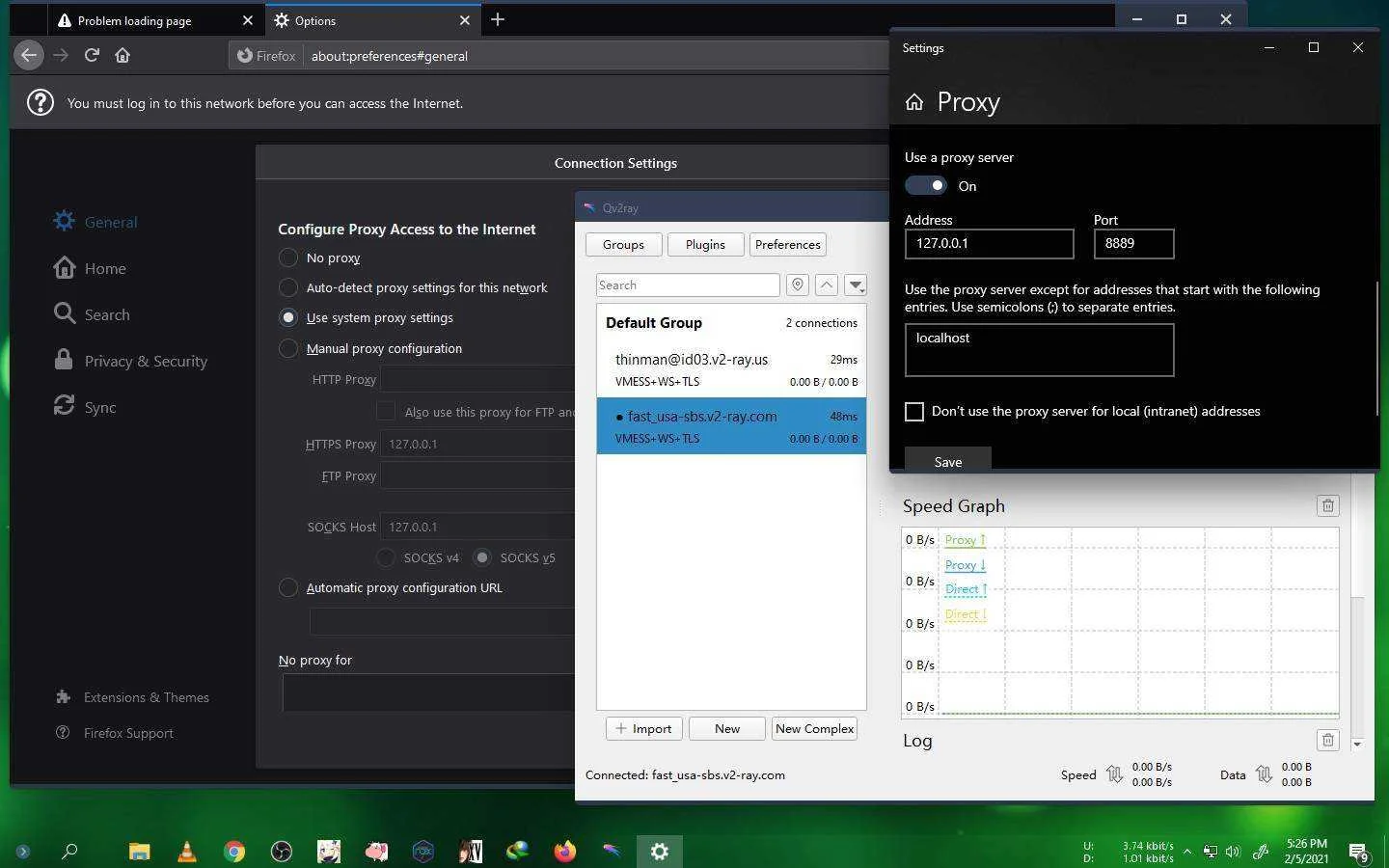Select fast_usa-sbs.v2-ray.com connection

[x=731, y=426]
